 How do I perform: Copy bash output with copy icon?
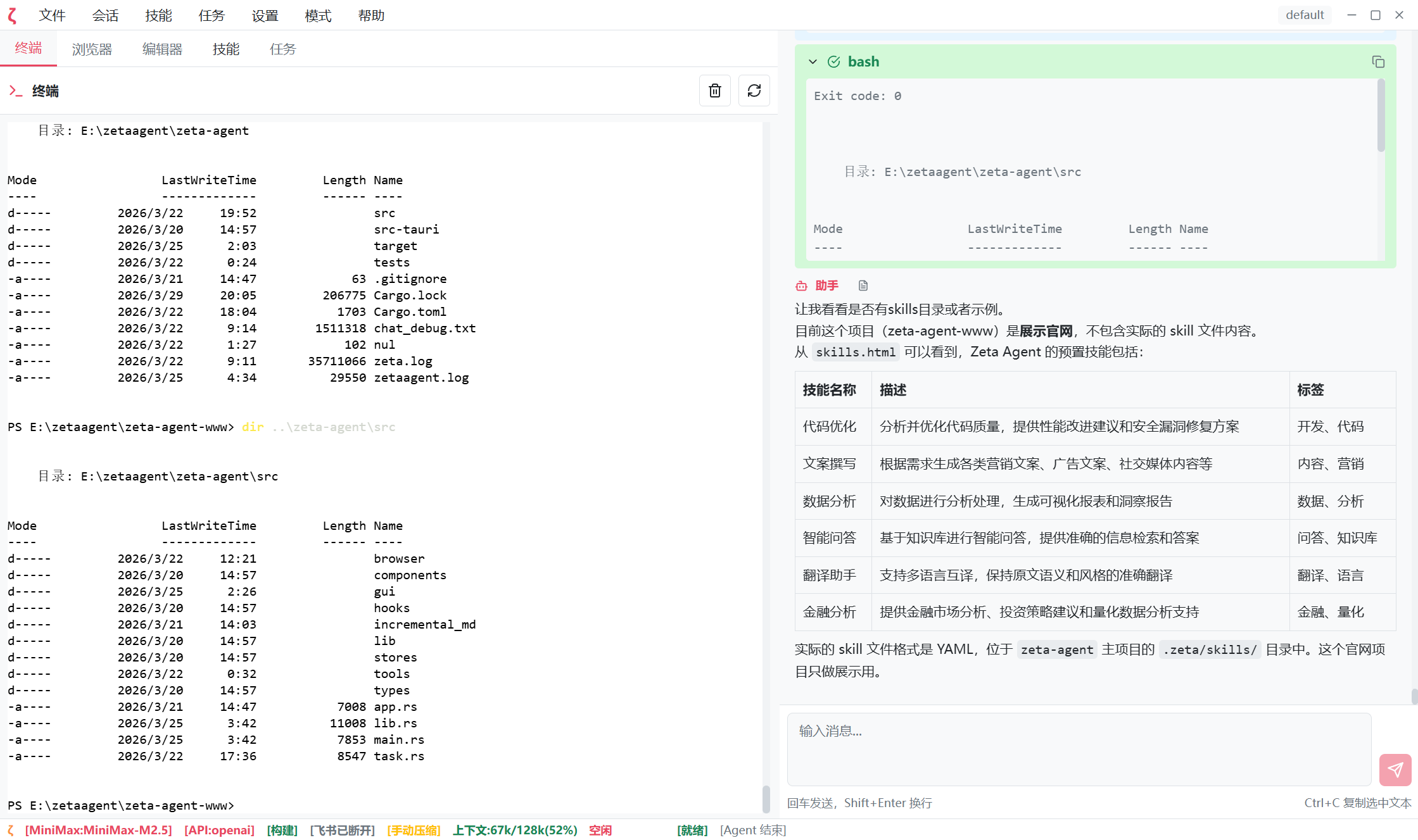[1377, 61]
